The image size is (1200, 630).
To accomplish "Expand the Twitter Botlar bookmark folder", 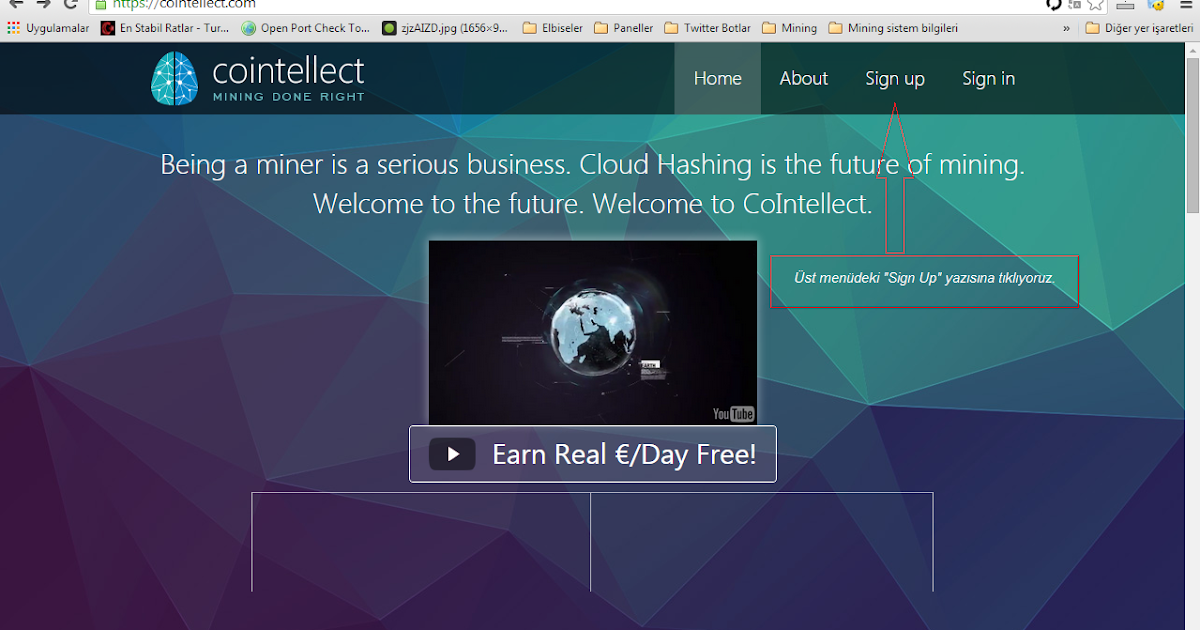I will [x=707, y=28].
